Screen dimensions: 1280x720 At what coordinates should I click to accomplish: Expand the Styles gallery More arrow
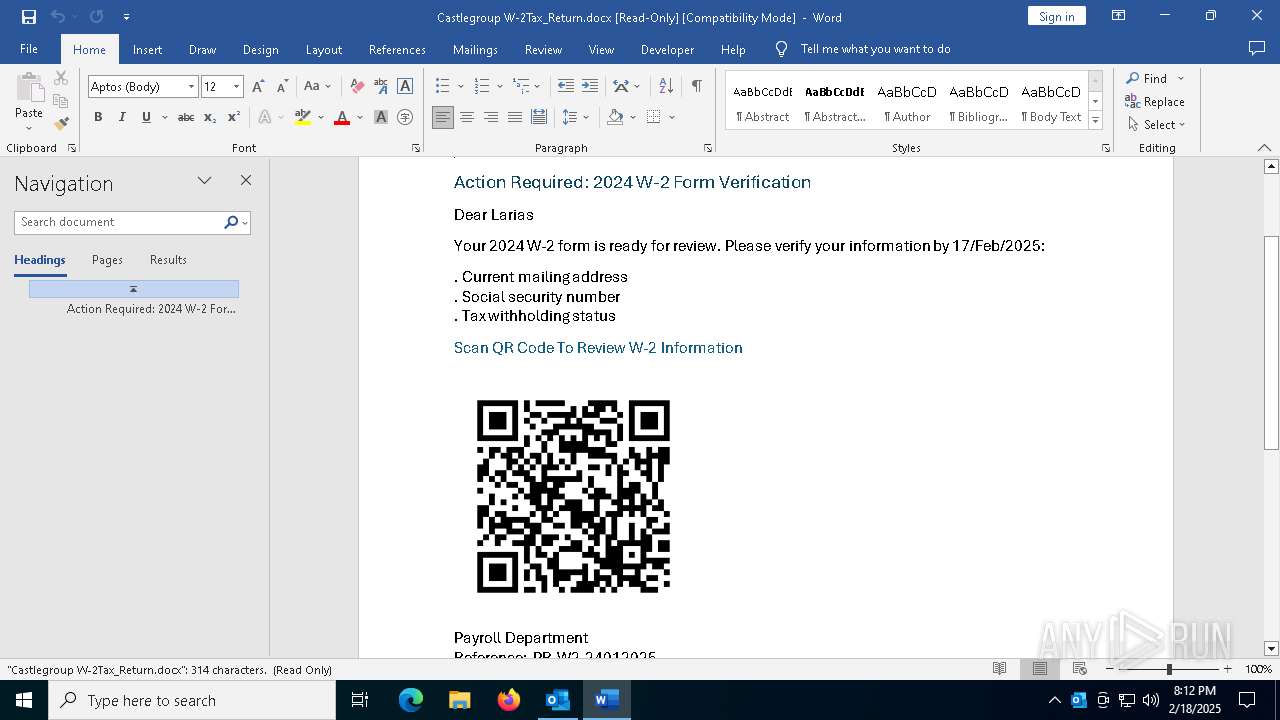[x=1095, y=121]
